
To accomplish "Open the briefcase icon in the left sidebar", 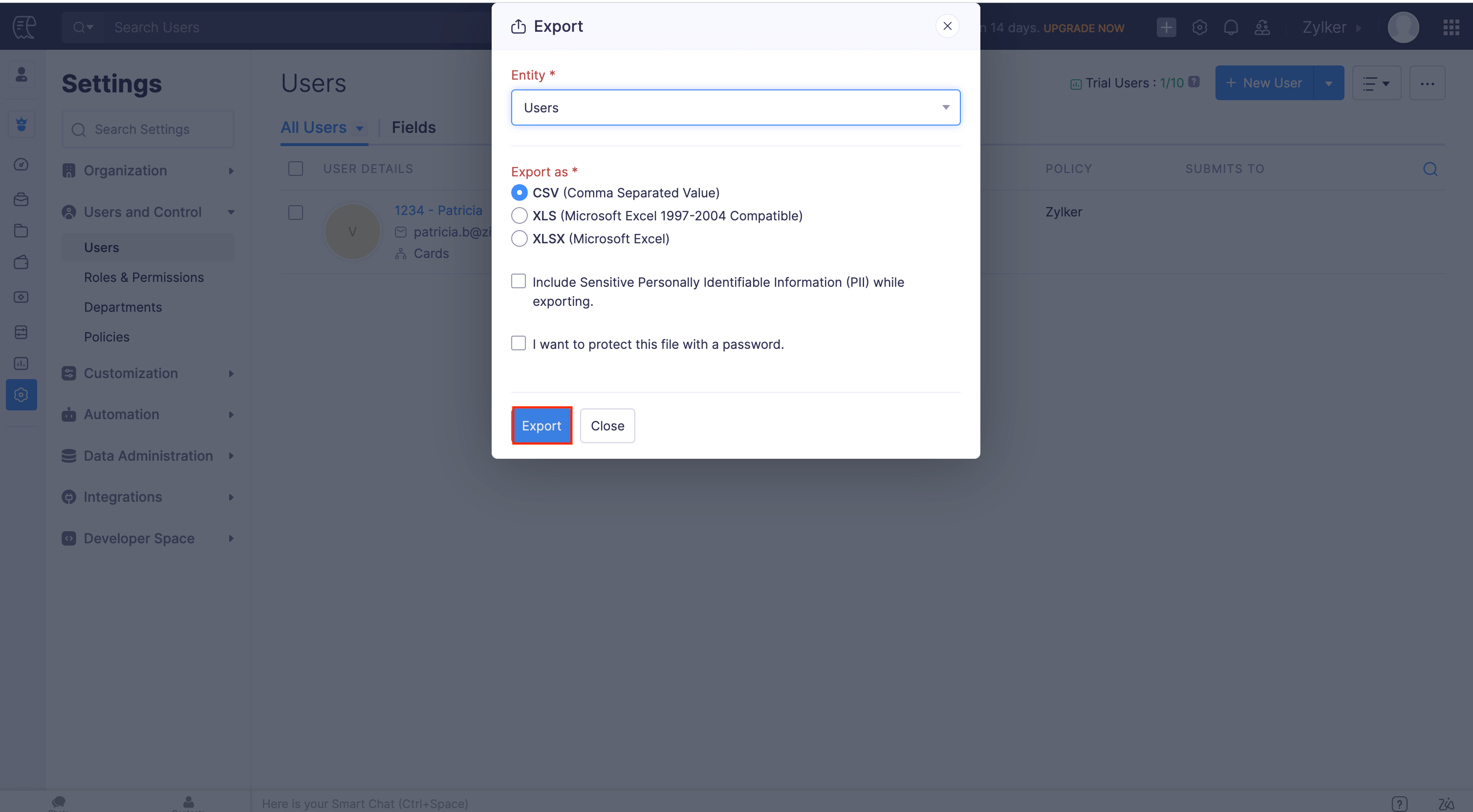I will pos(21,199).
